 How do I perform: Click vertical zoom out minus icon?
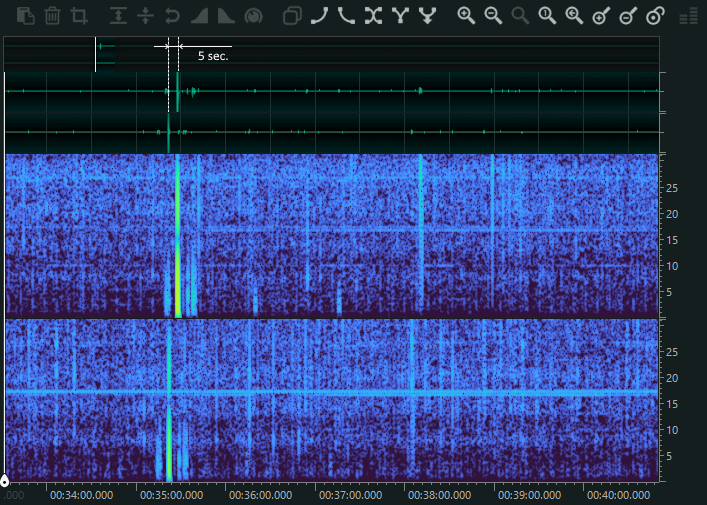pos(628,16)
